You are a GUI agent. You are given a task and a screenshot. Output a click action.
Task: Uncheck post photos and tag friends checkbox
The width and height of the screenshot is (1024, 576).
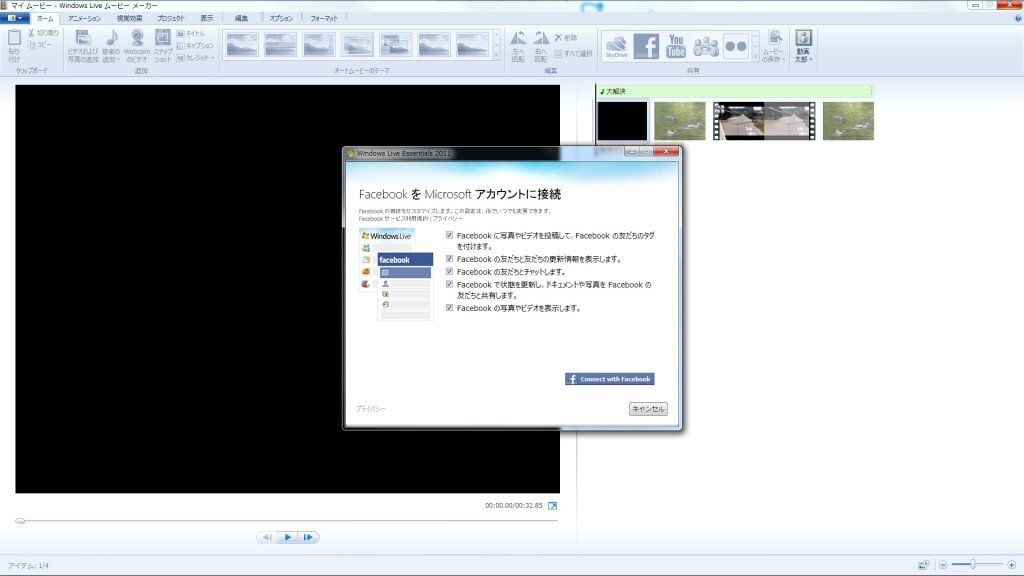(x=449, y=235)
